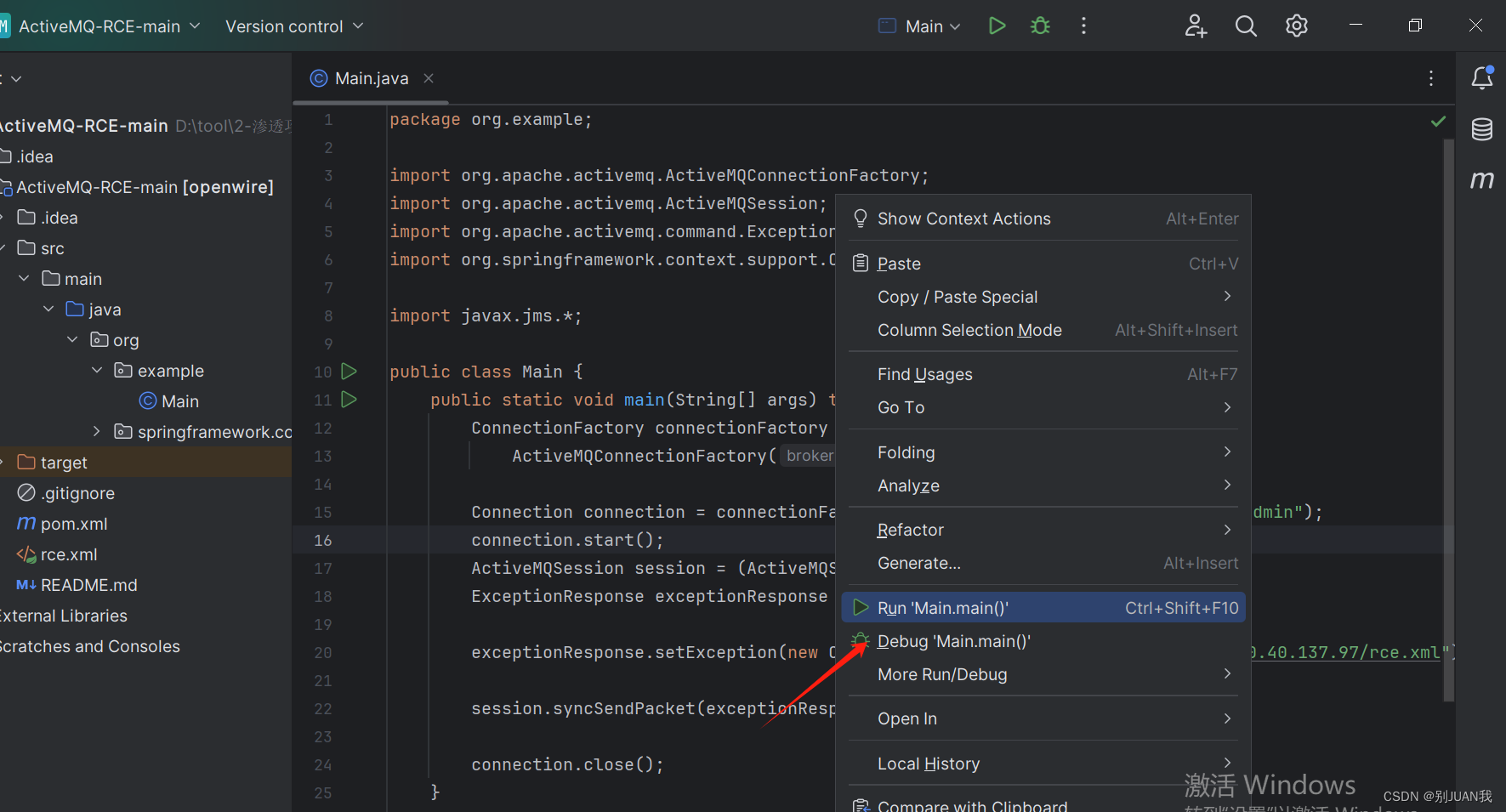Image resolution: width=1506 pixels, height=812 pixels.
Task: Close the Main.java editor tab
Action: pyautogui.click(x=429, y=78)
